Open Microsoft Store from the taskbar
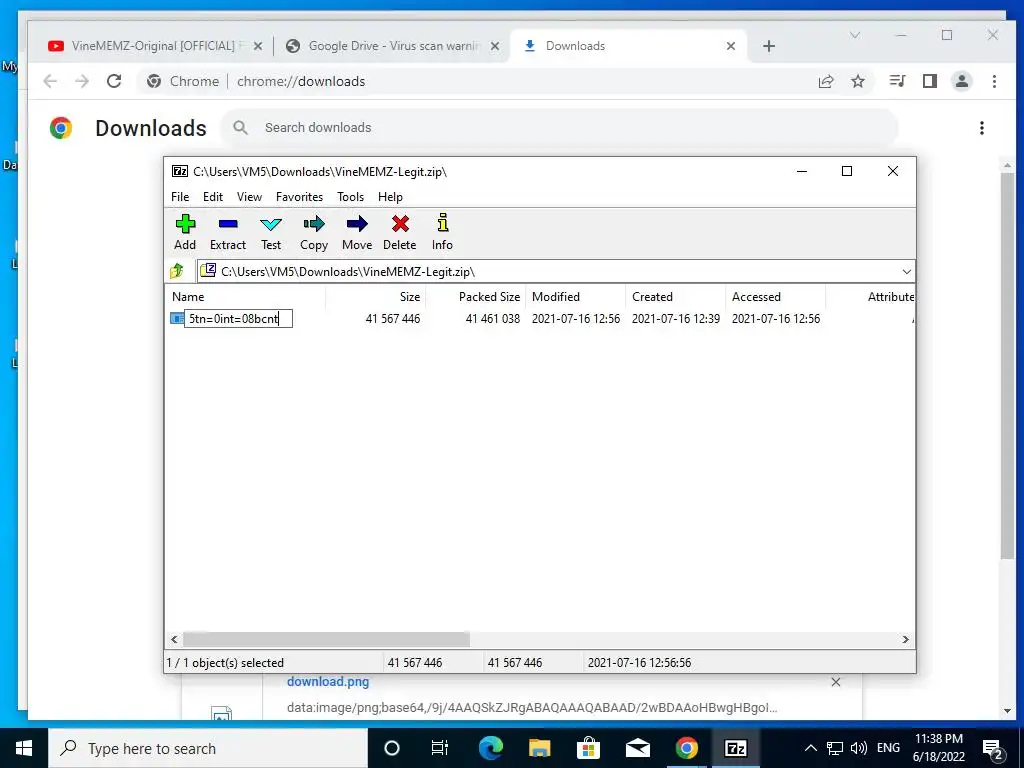Image resolution: width=1024 pixels, height=768 pixels. [x=588, y=748]
